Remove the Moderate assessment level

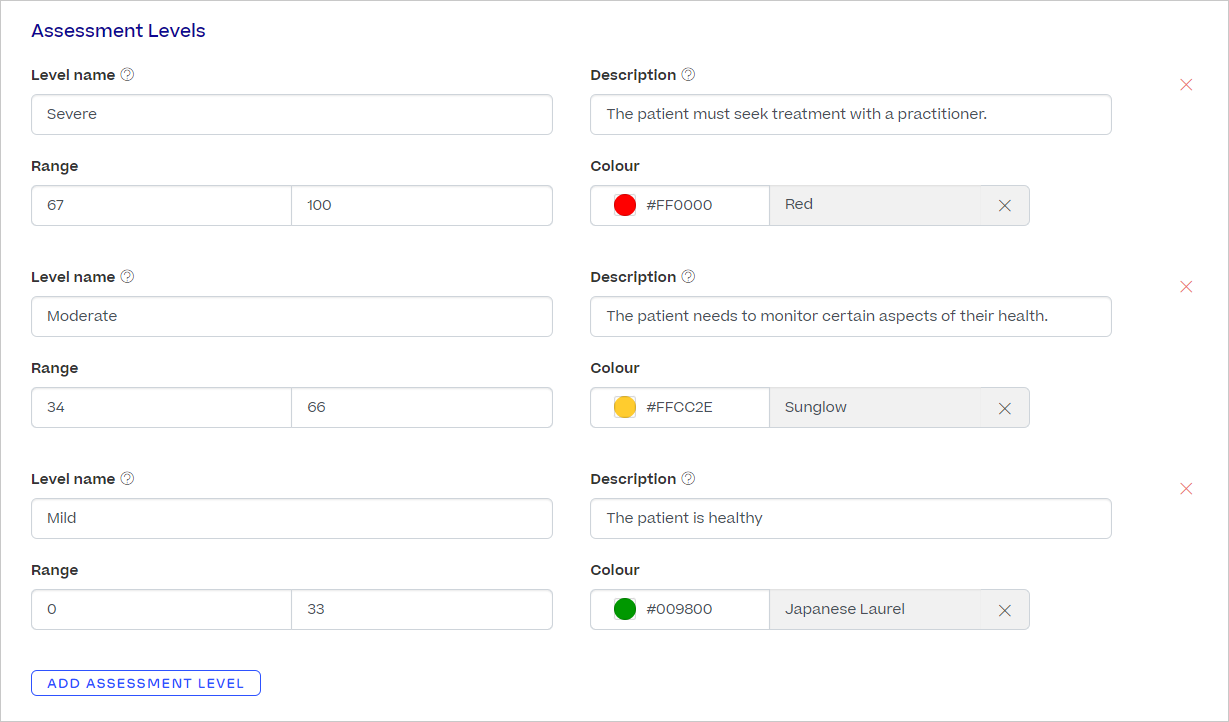1186,287
